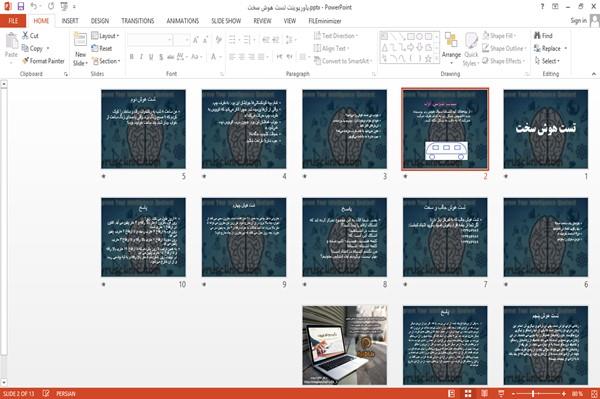Switch to the SLIDE SHOW tab

pyautogui.click(x=226, y=21)
